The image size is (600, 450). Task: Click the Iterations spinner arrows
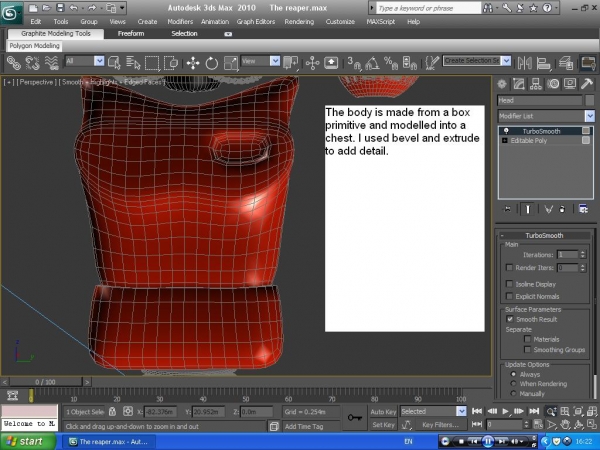click(x=583, y=254)
